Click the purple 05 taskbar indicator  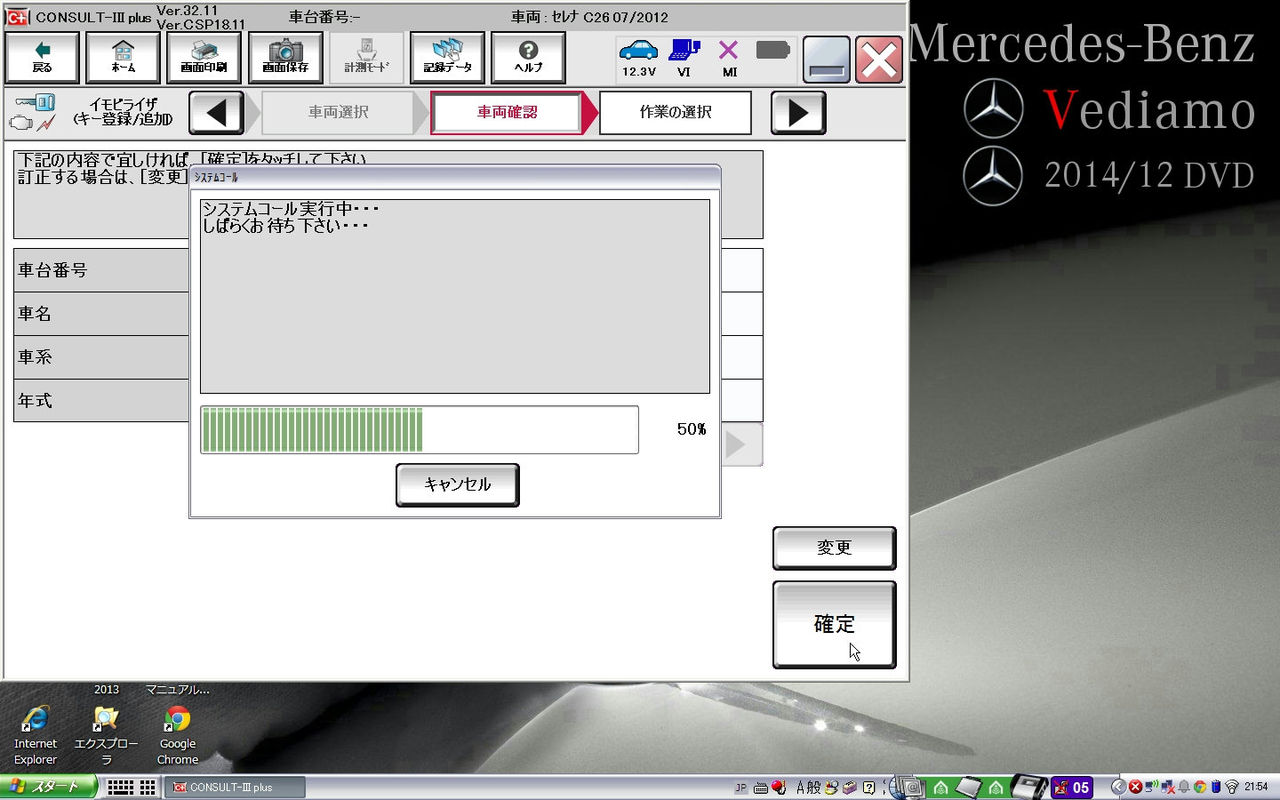pyautogui.click(x=1072, y=787)
